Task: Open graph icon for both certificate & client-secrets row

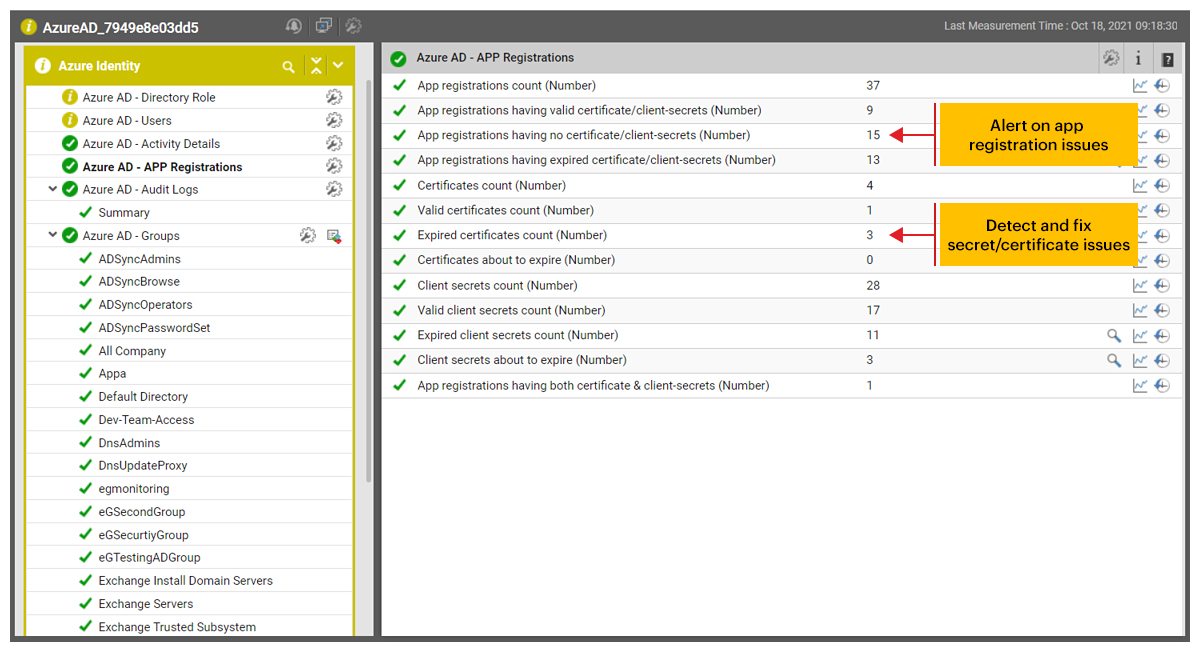Action: pos(1140,385)
